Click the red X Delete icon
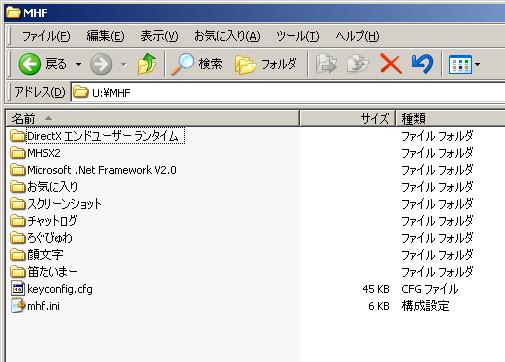 point(390,64)
